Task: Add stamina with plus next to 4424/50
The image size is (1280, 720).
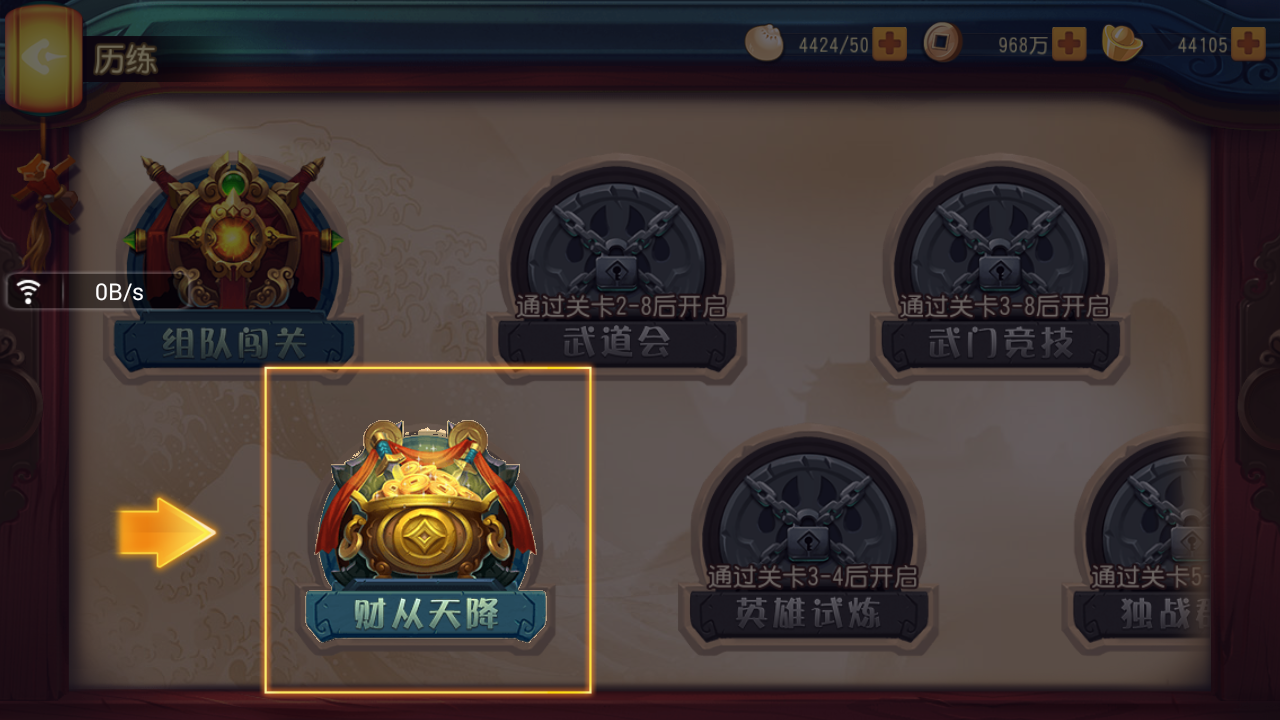Action: point(889,44)
